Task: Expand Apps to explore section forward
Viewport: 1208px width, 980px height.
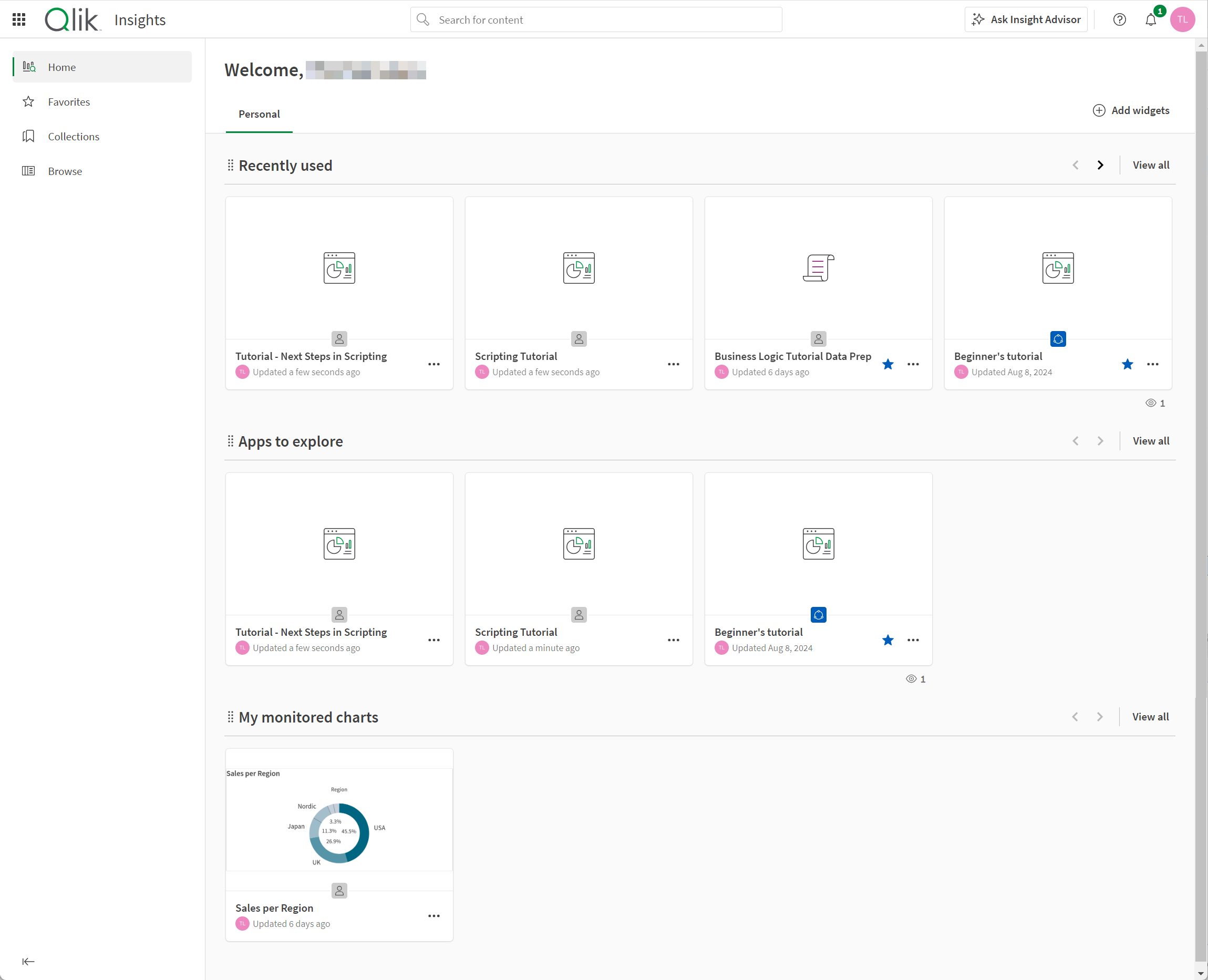Action: click(1100, 441)
